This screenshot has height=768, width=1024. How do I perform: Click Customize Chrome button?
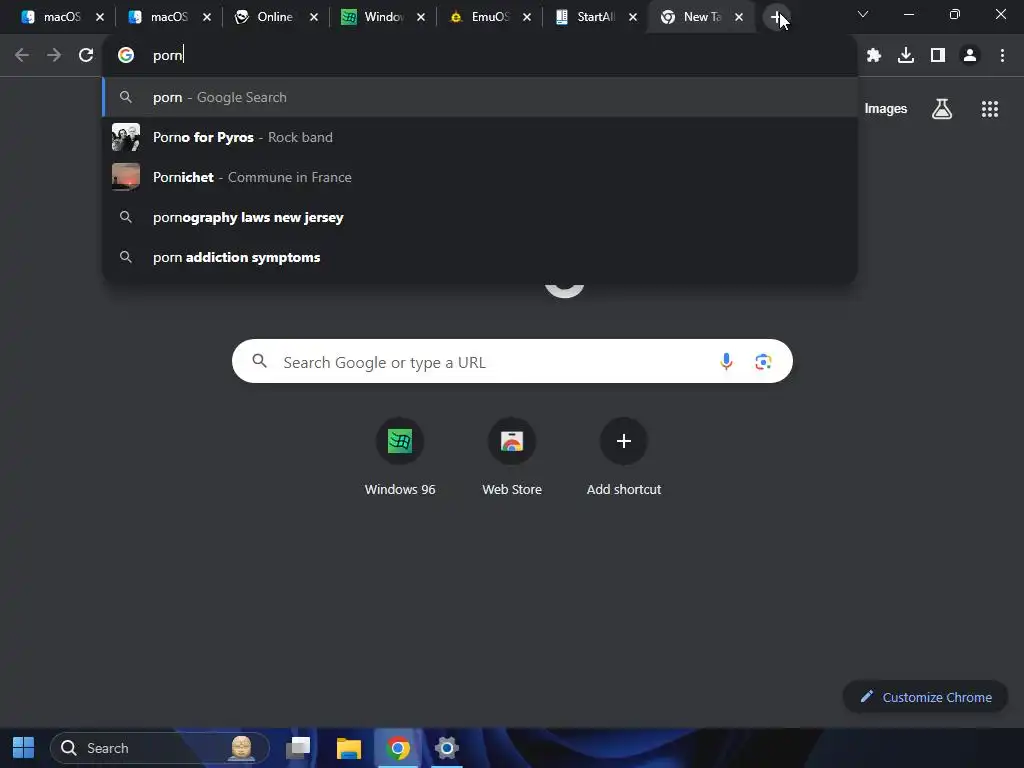(x=925, y=697)
